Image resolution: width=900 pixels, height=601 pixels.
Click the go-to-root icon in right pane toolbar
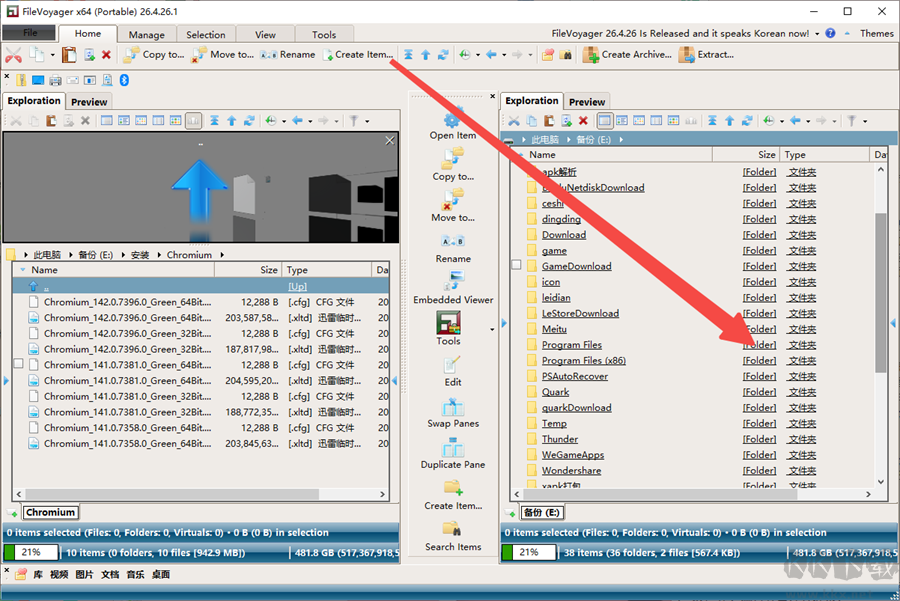pos(712,121)
